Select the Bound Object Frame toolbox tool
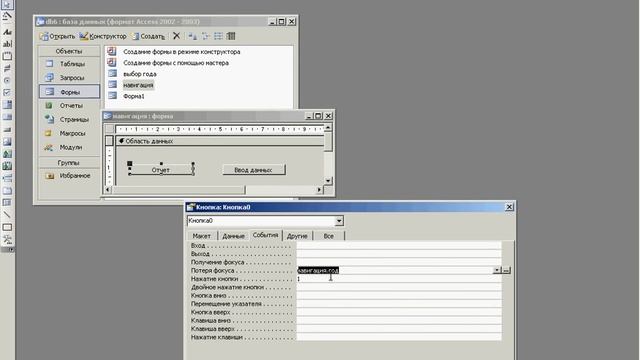This screenshot has height=360, width=640. click(x=7, y=166)
